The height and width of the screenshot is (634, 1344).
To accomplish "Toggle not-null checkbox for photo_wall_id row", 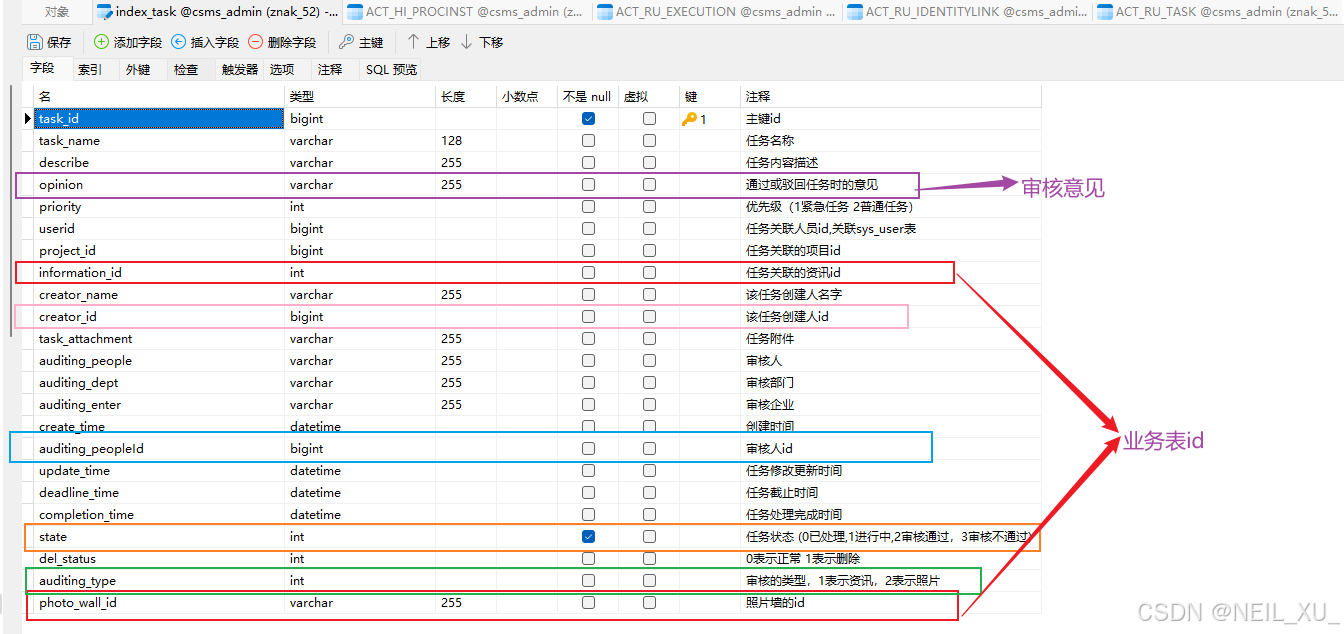I will click(x=588, y=602).
